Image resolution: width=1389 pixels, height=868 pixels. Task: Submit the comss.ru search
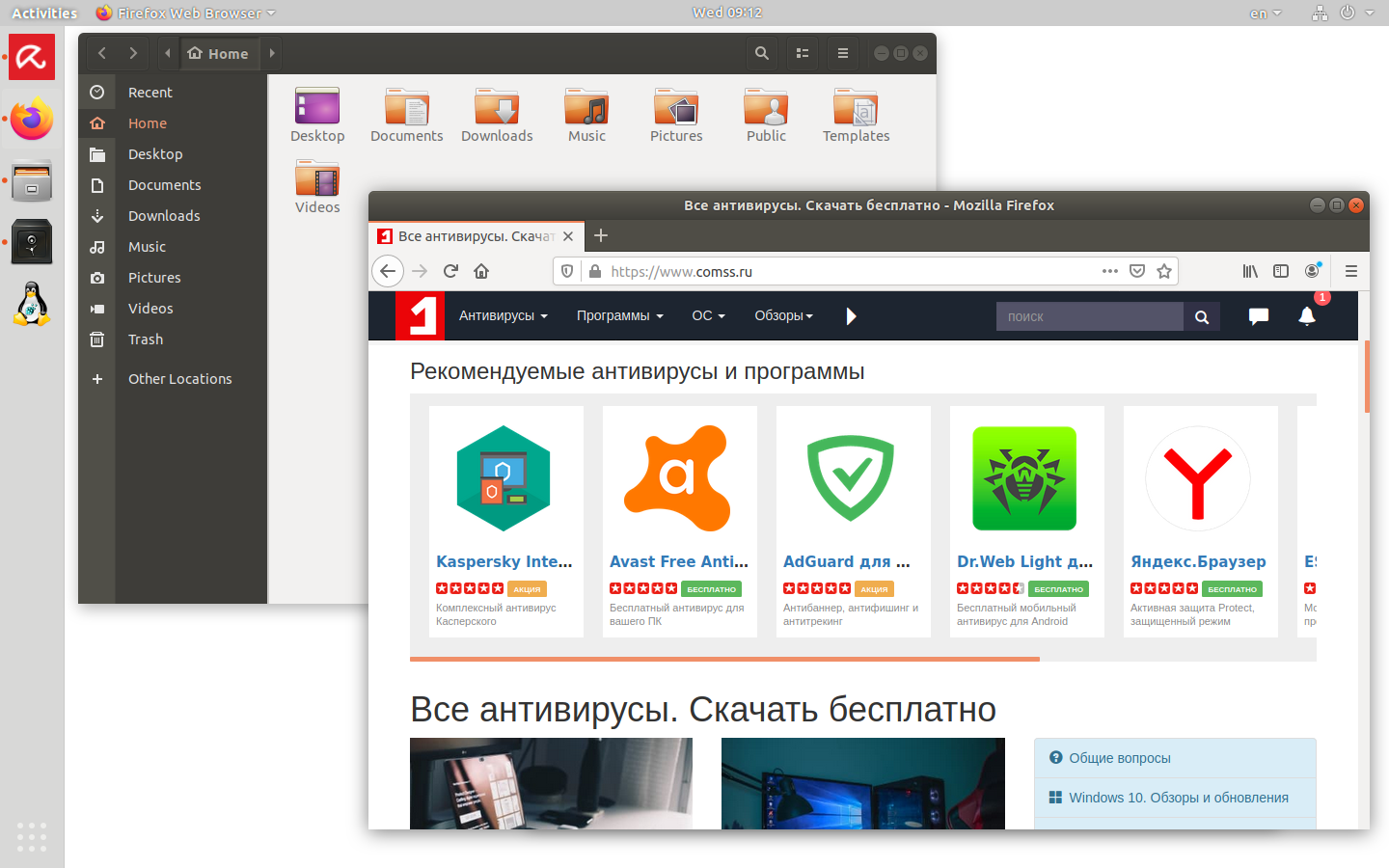tap(1202, 316)
